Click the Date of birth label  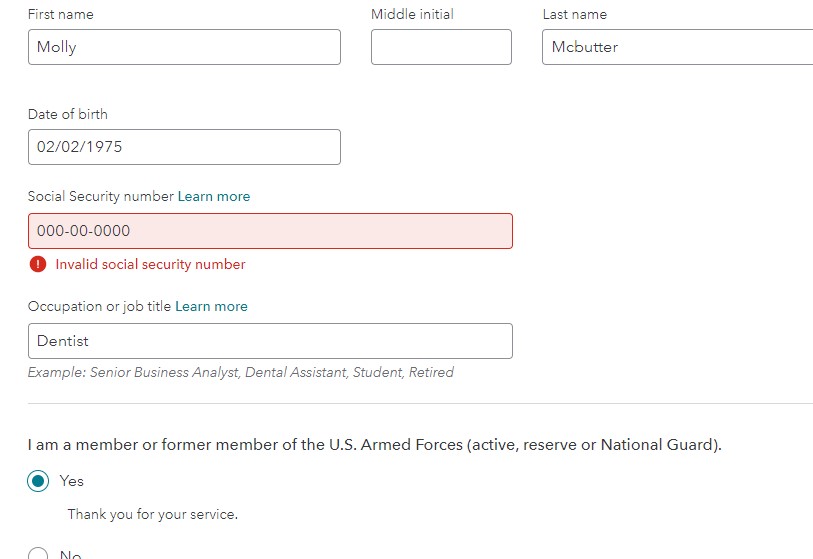pyautogui.click(x=68, y=114)
